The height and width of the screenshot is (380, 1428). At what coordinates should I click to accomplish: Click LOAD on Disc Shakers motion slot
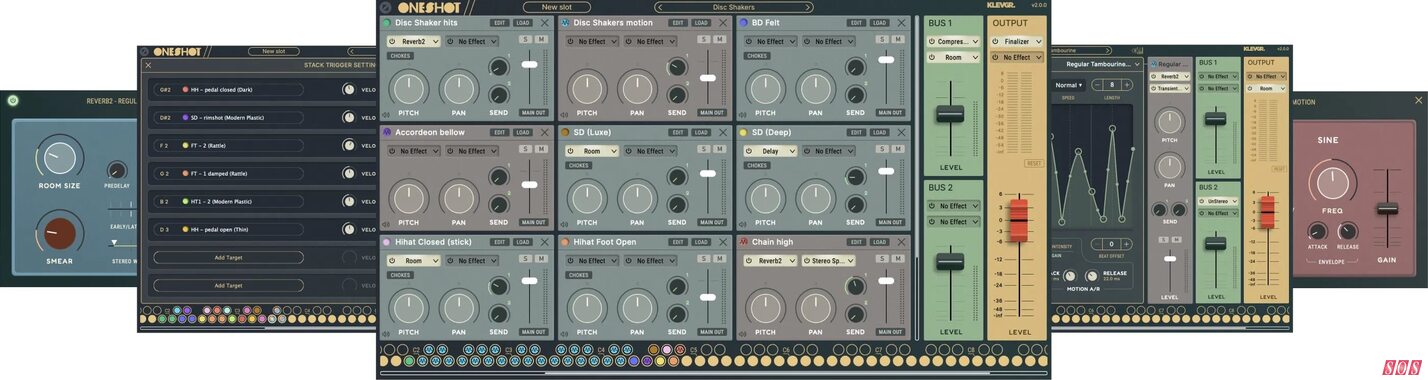click(701, 23)
